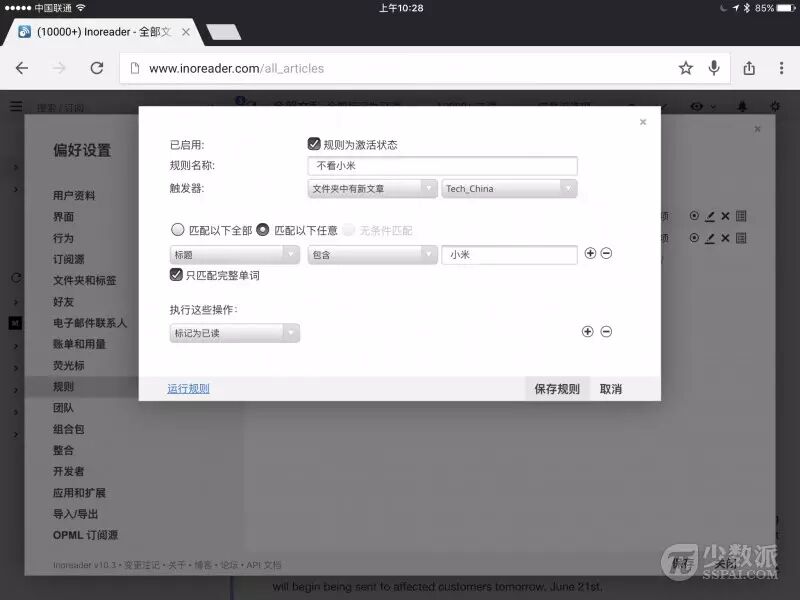Select the (10000+) Inoreader browser tab
Viewport: 800px width, 600px height.
(x=95, y=31)
